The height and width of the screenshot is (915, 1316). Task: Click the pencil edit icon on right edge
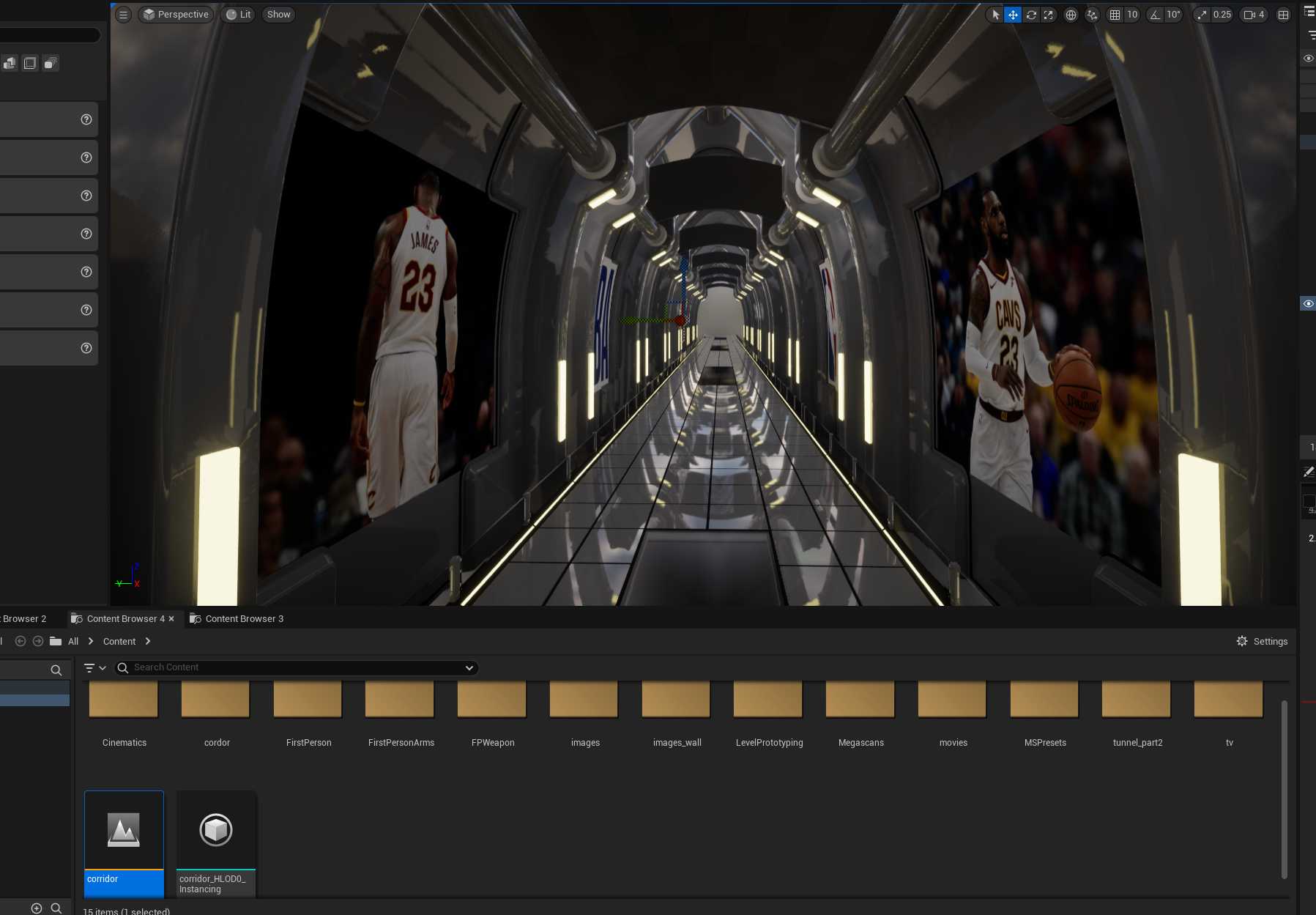[1309, 472]
